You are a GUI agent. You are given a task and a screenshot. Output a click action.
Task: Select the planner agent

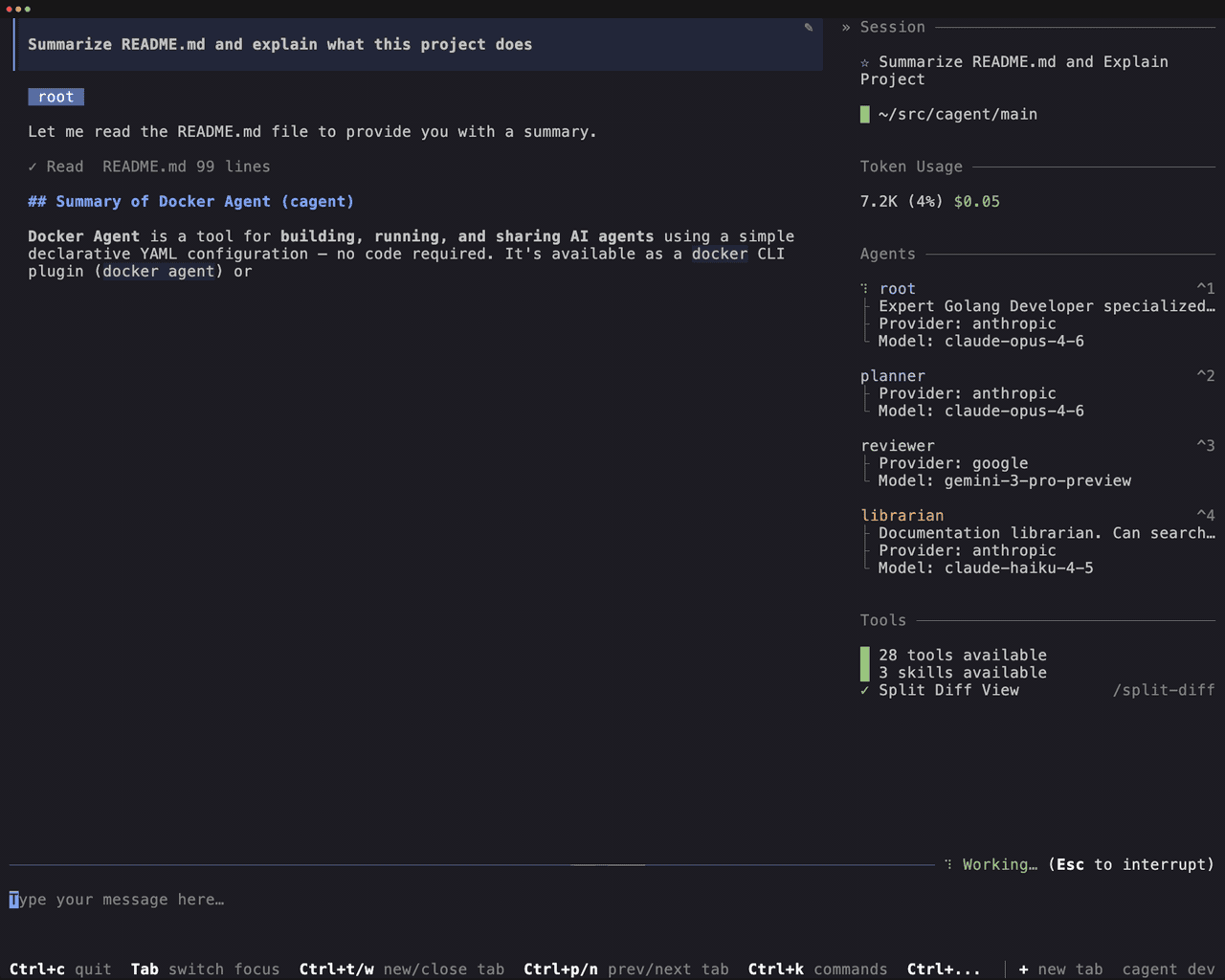point(892,376)
